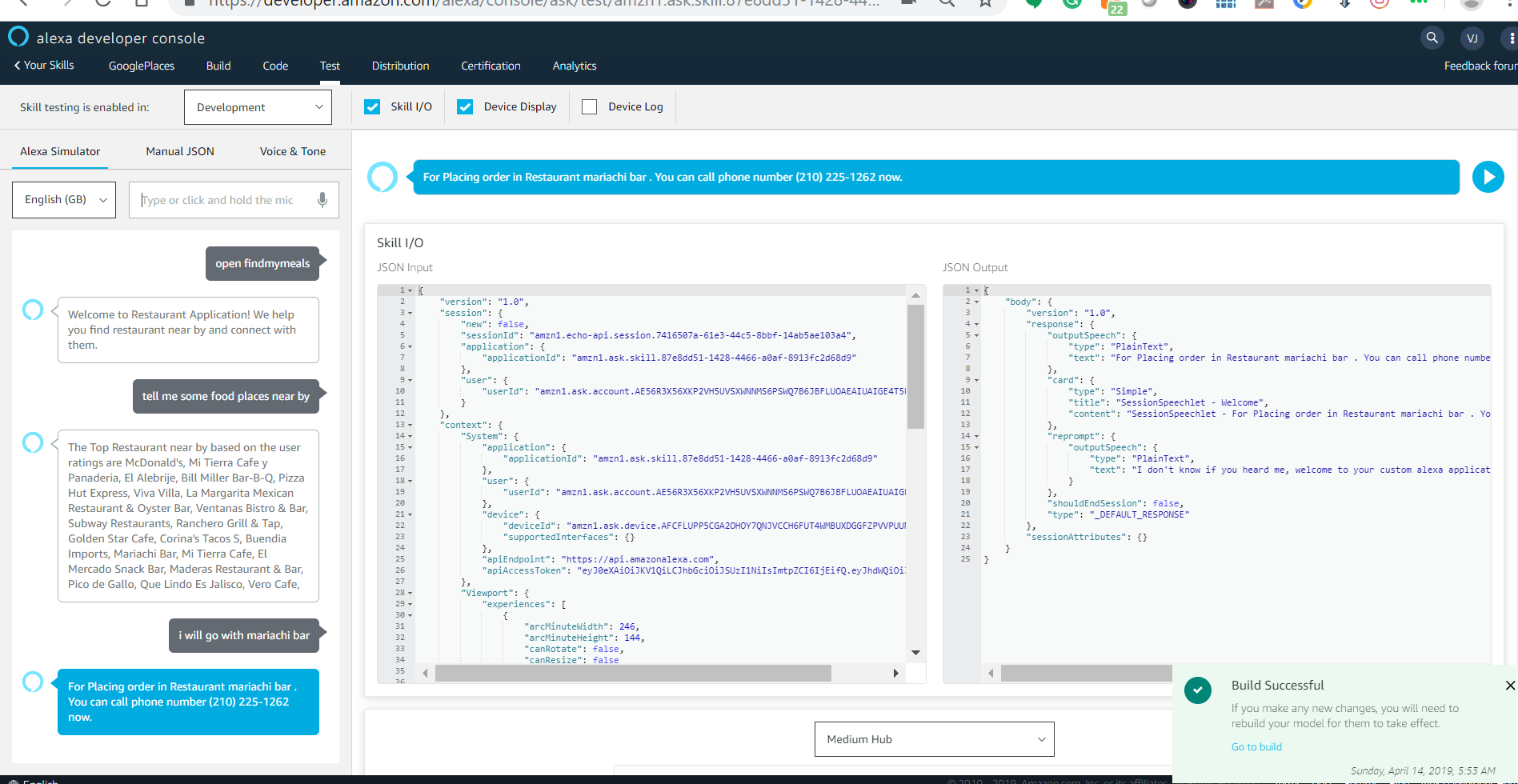Screen dimensions: 1518x784
Task: Open the English (GB) language dropdown
Action: (x=64, y=200)
